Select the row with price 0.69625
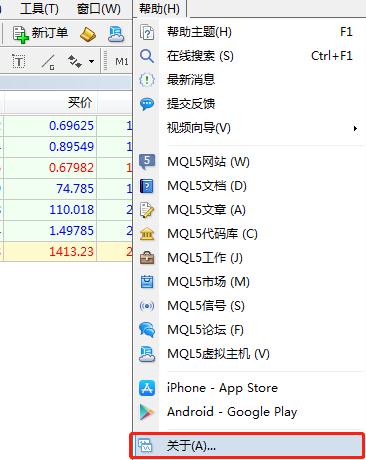This screenshot has width=366, height=460. tap(66, 126)
